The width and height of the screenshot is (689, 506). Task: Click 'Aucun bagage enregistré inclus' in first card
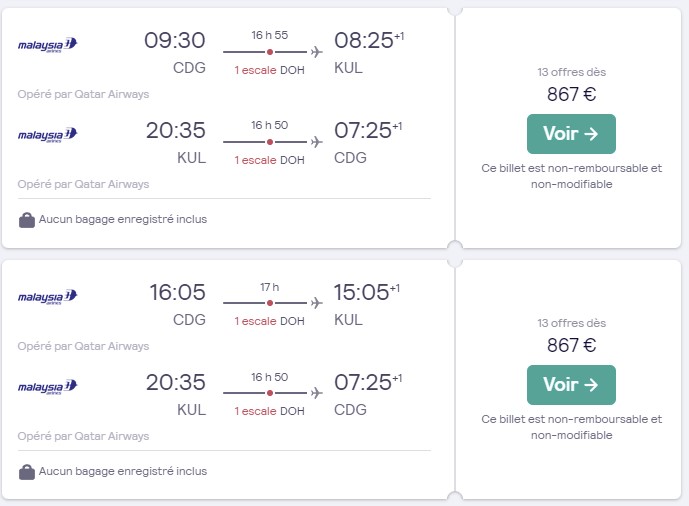(123, 219)
